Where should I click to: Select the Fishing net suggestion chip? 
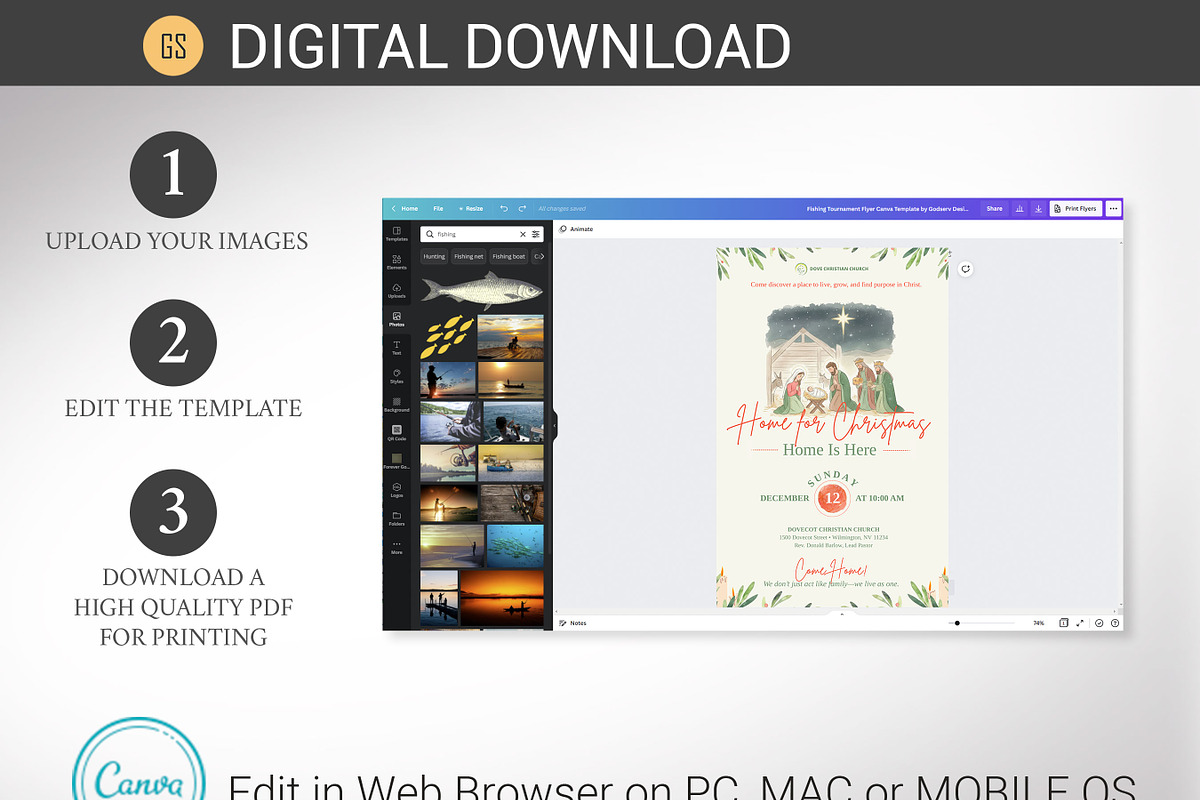[x=469, y=257]
